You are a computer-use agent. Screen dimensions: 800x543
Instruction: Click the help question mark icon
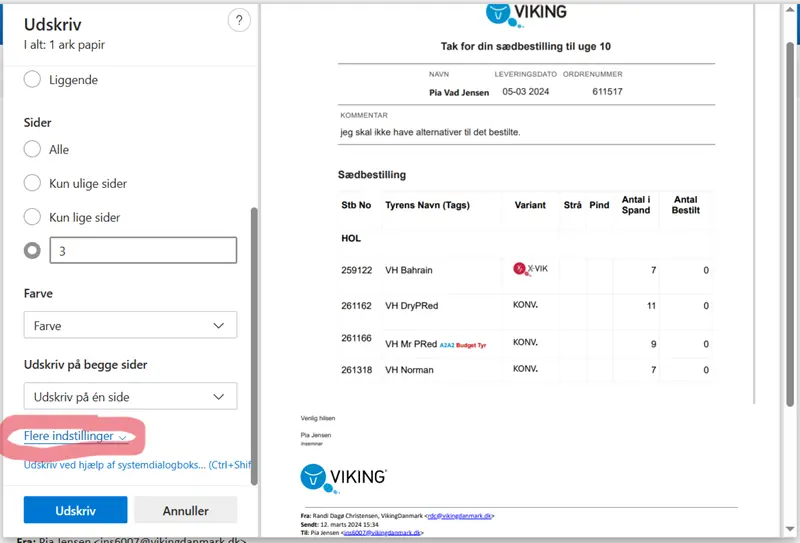tap(239, 21)
